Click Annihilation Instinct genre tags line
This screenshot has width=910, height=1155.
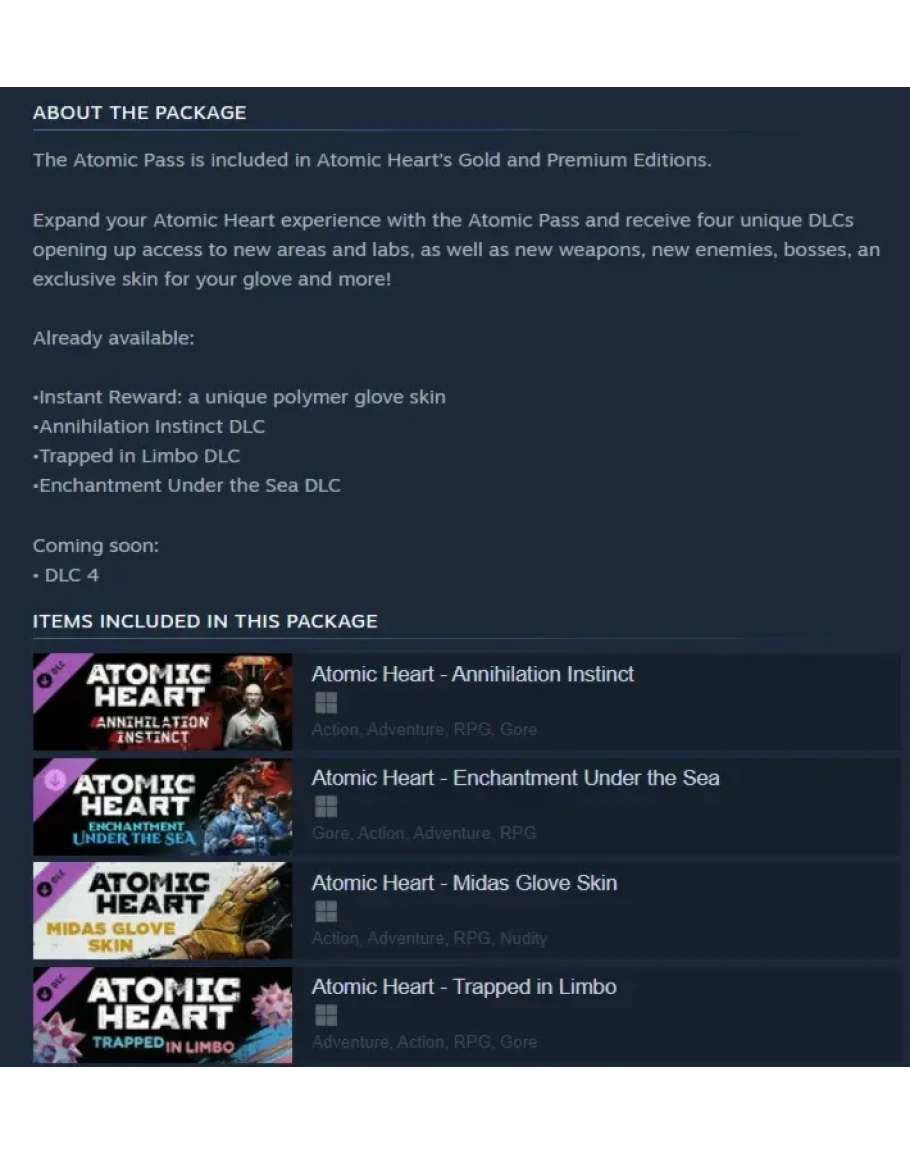point(424,729)
